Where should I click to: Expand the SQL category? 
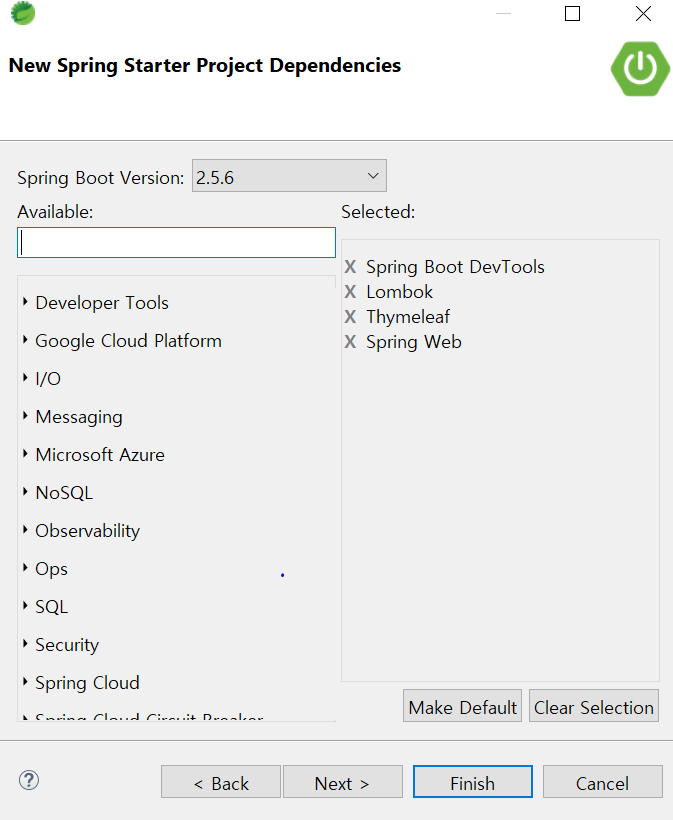click(25, 605)
